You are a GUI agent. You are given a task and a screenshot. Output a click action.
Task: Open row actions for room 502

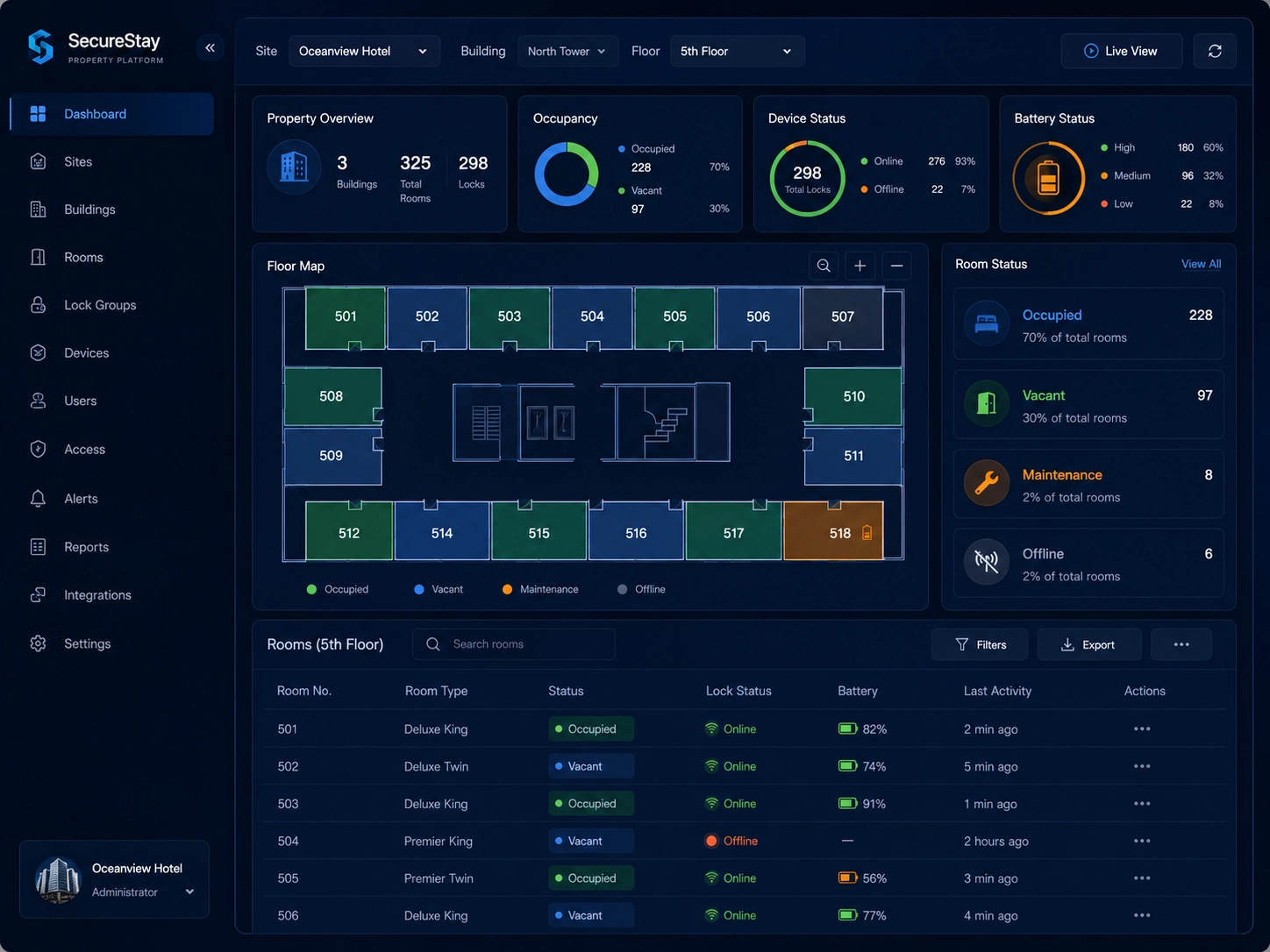(1142, 766)
